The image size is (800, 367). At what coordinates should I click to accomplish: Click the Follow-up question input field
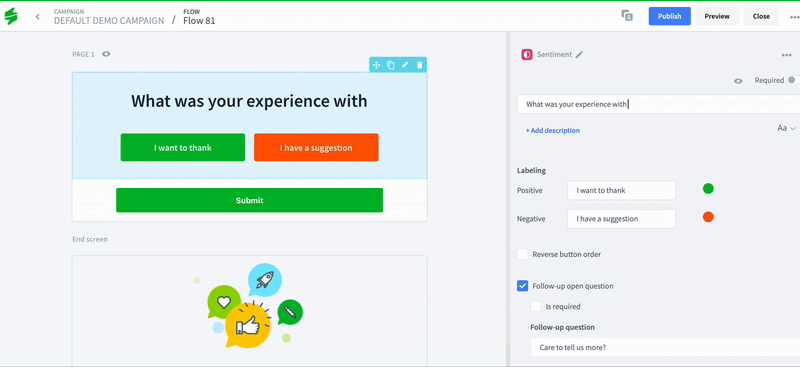665,348
